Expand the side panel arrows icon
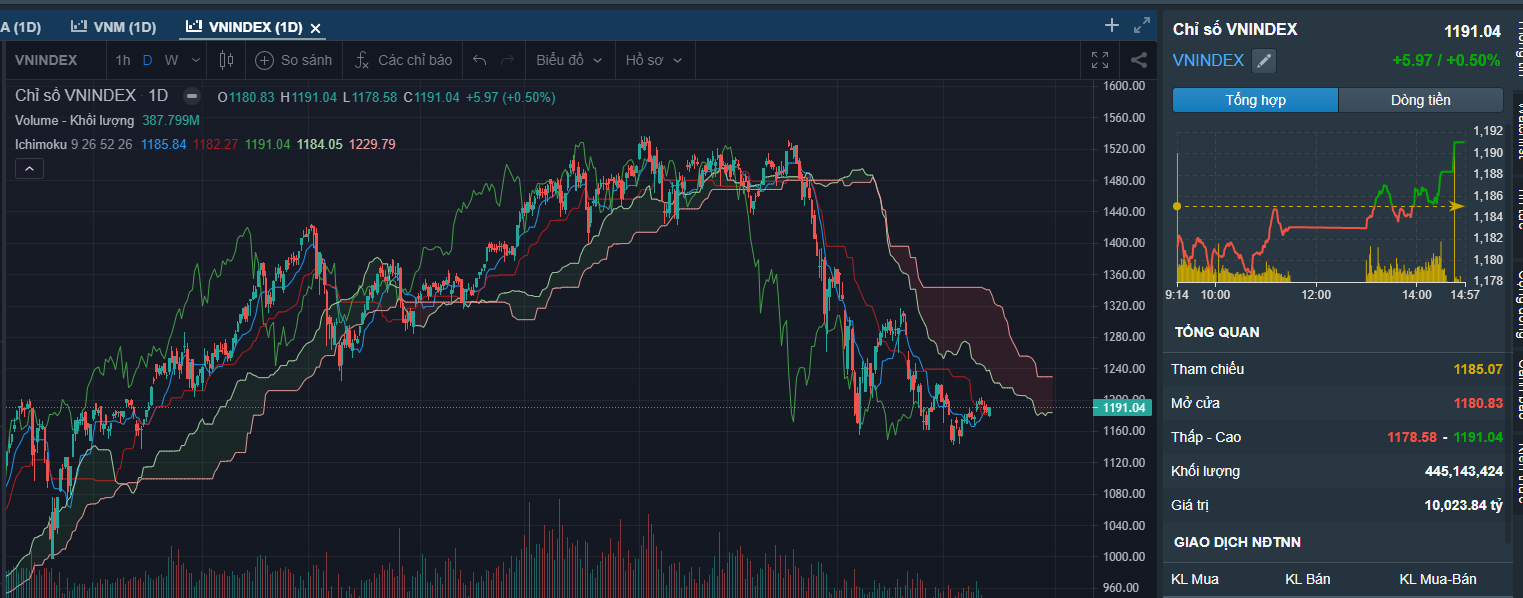This screenshot has width=1523, height=598. 1142,25
